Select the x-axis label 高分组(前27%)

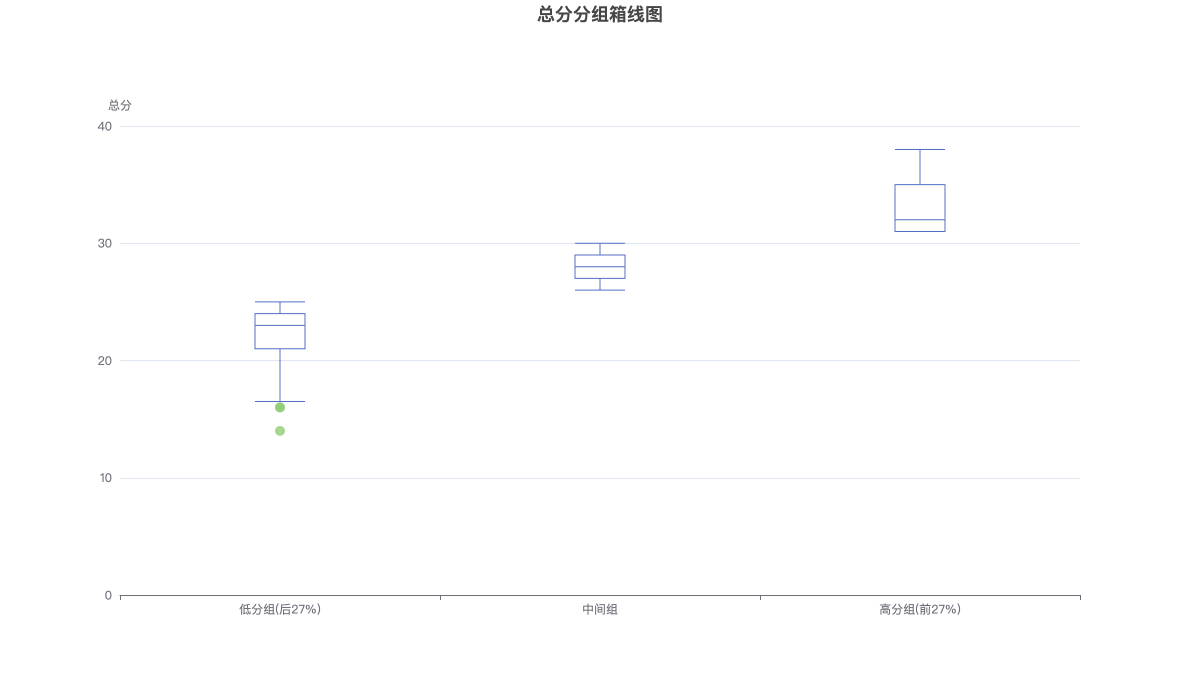coord(920,609)
